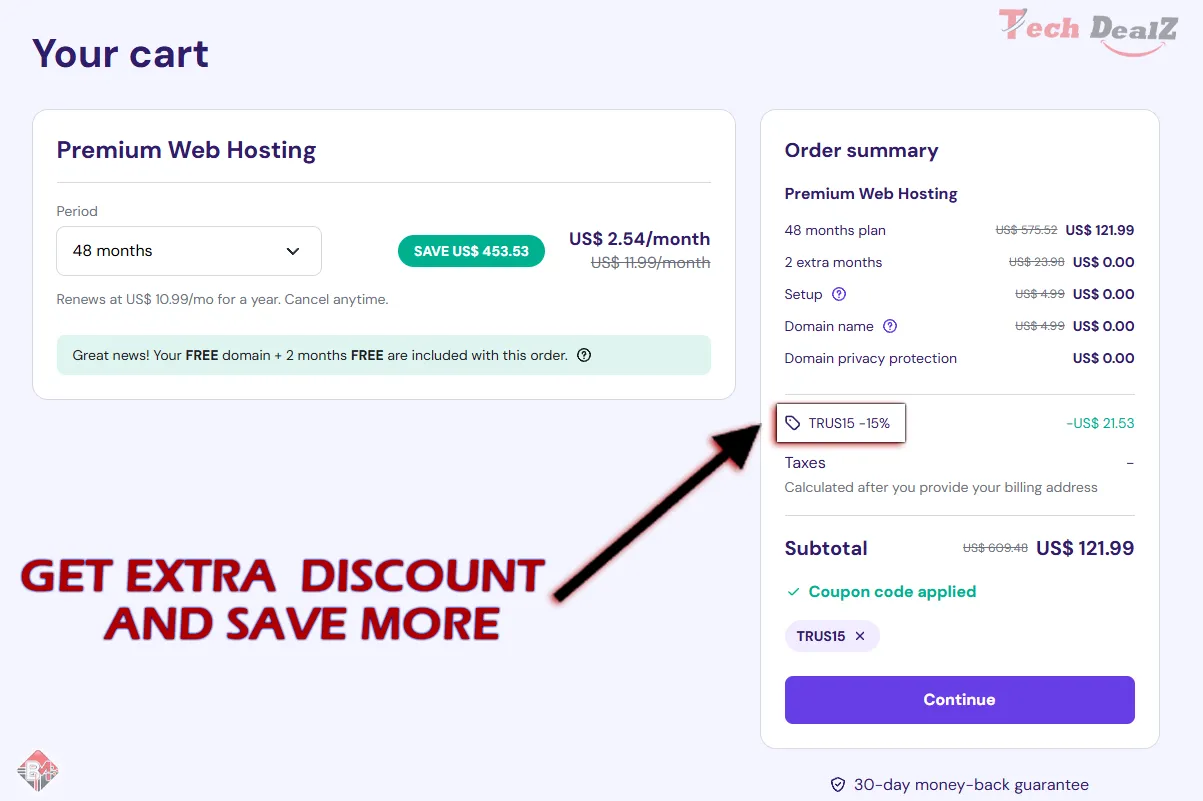
Task: Remove the TRUS15 coupon via X icon
Action: (860, 636)
